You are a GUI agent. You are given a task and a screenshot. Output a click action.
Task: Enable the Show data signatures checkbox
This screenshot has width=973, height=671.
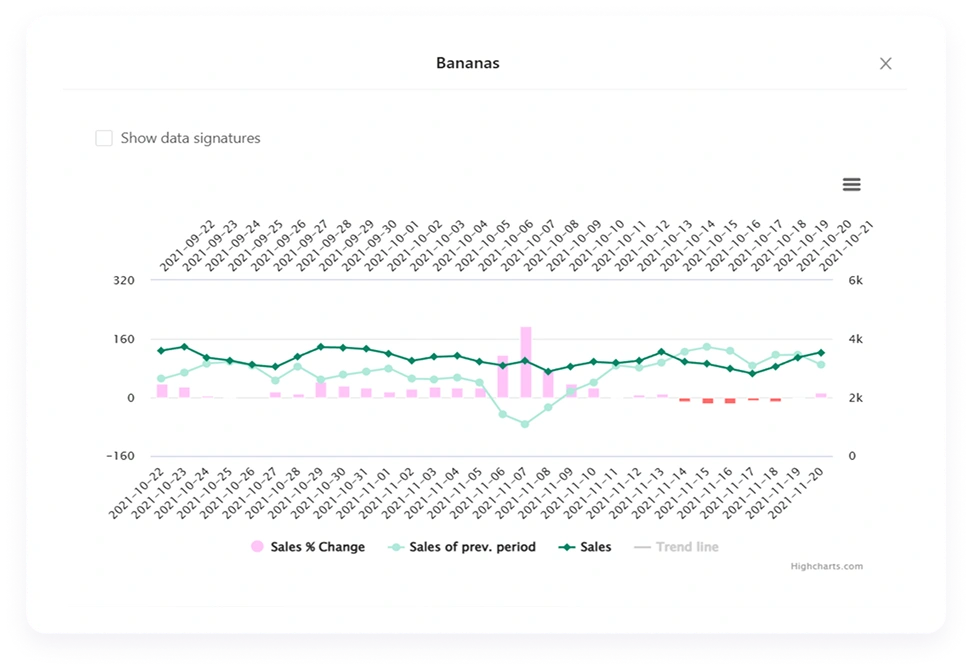[104, 138]
